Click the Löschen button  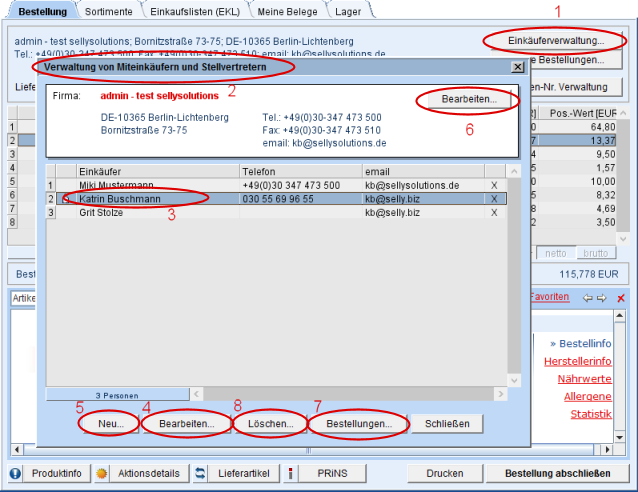coord(271,424)
